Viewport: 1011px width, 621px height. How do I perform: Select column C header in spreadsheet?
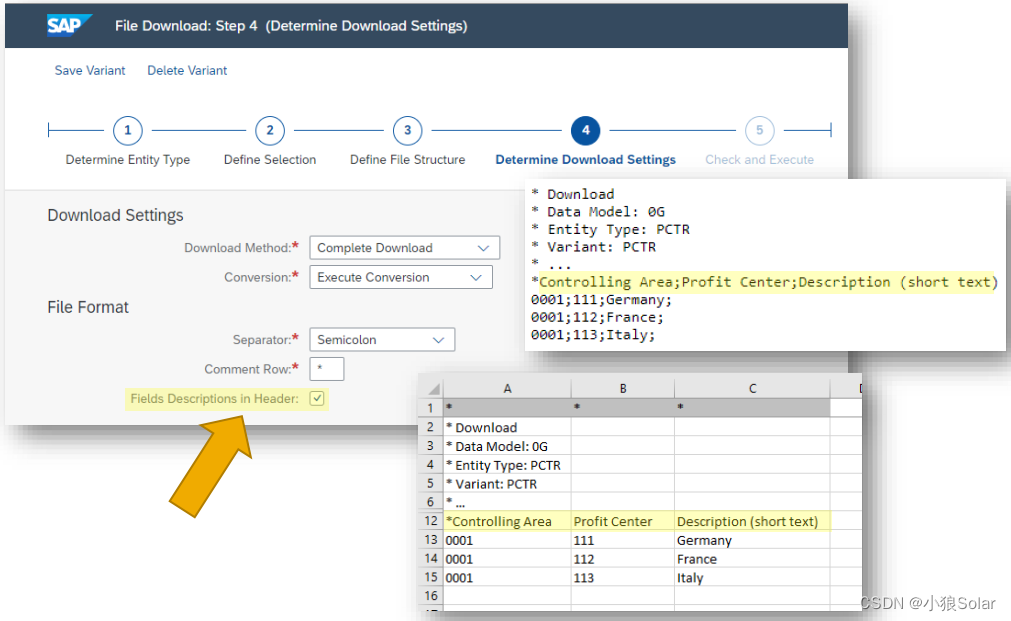tap(752, 388)
